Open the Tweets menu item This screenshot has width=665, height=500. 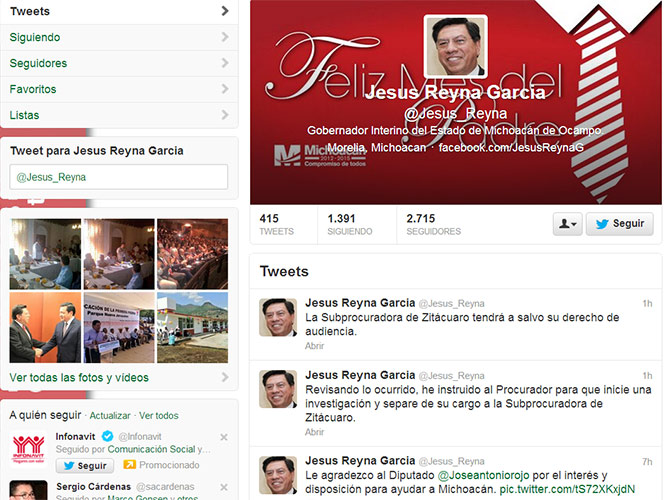[x=119, y=11]
